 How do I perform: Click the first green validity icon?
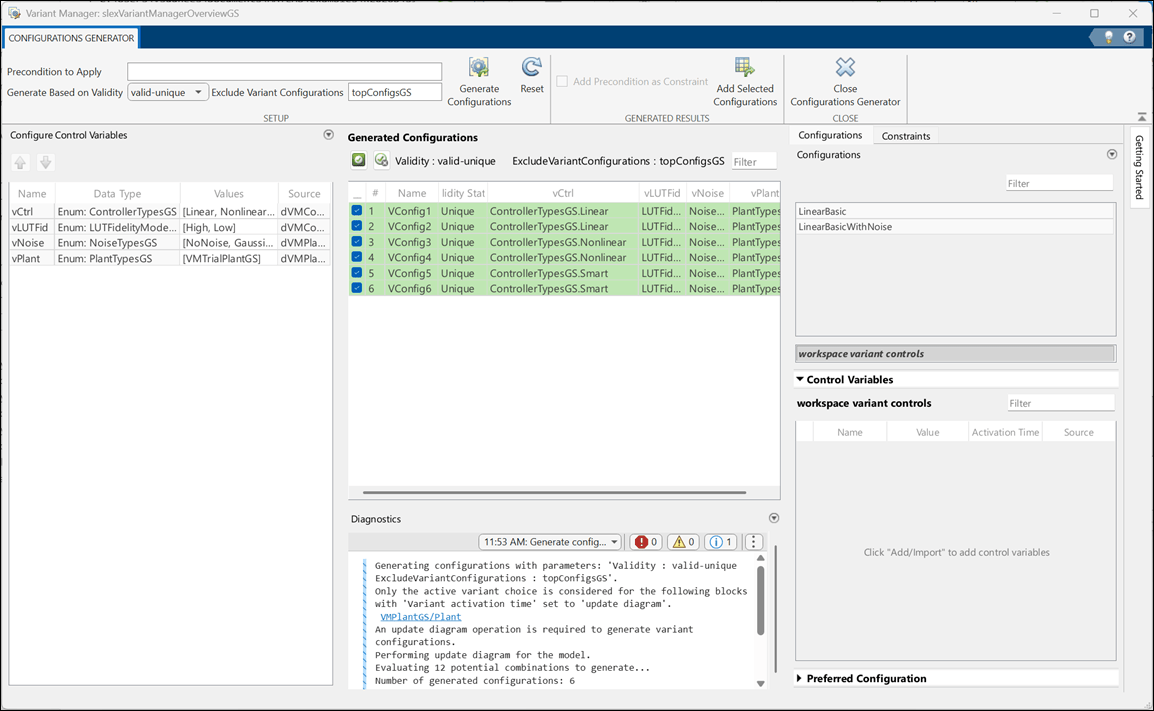tap(358, 160)
